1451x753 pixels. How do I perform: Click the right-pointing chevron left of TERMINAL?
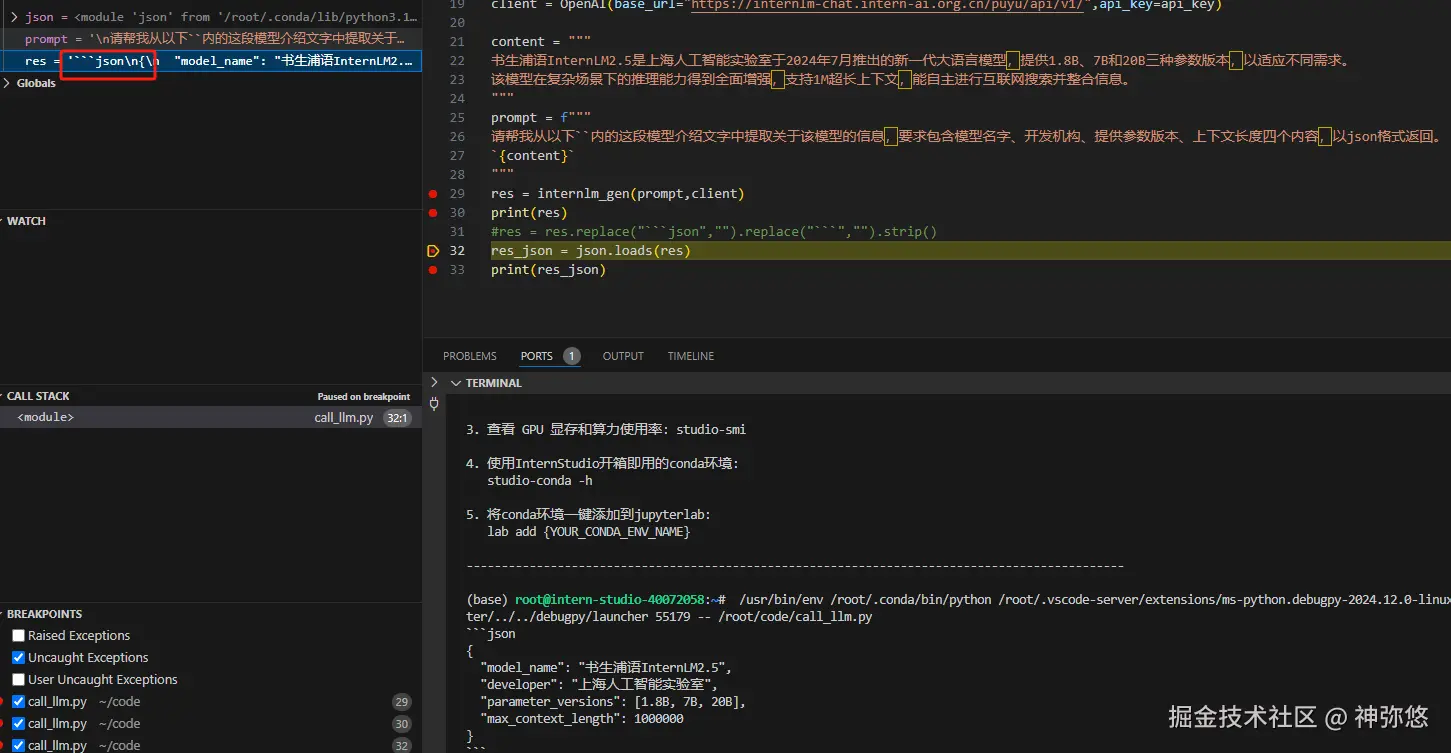click(434, 383)
